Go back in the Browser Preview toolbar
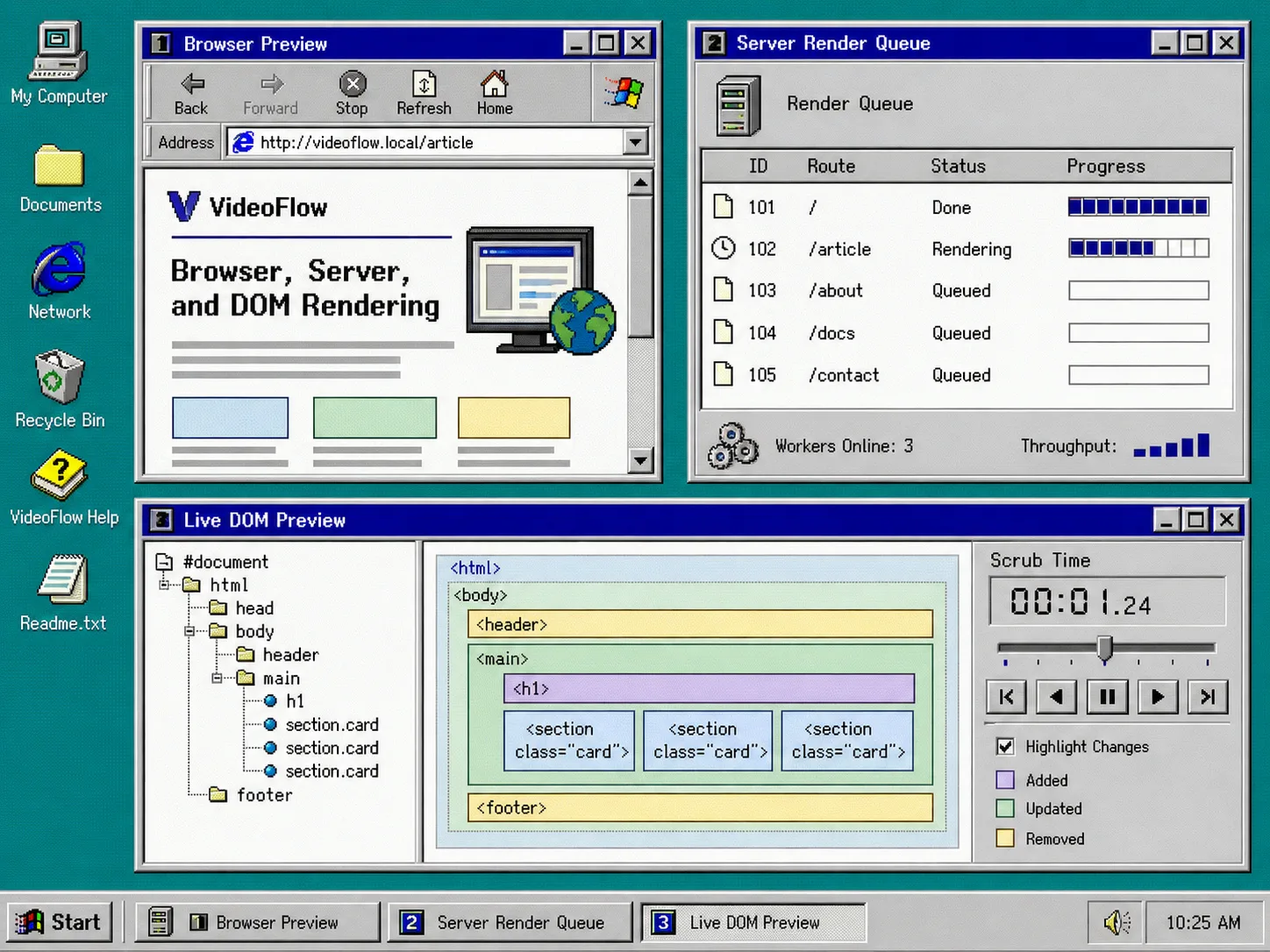Image resolution: width=1270 pixels, height=952 pixels. (x=191, y=94)
